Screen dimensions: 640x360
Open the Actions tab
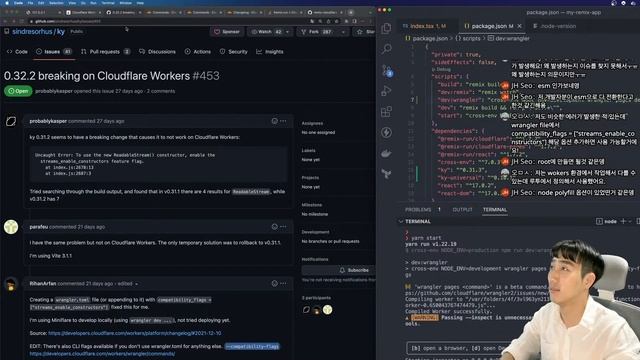pyautogui.click(x=198, y=52)
